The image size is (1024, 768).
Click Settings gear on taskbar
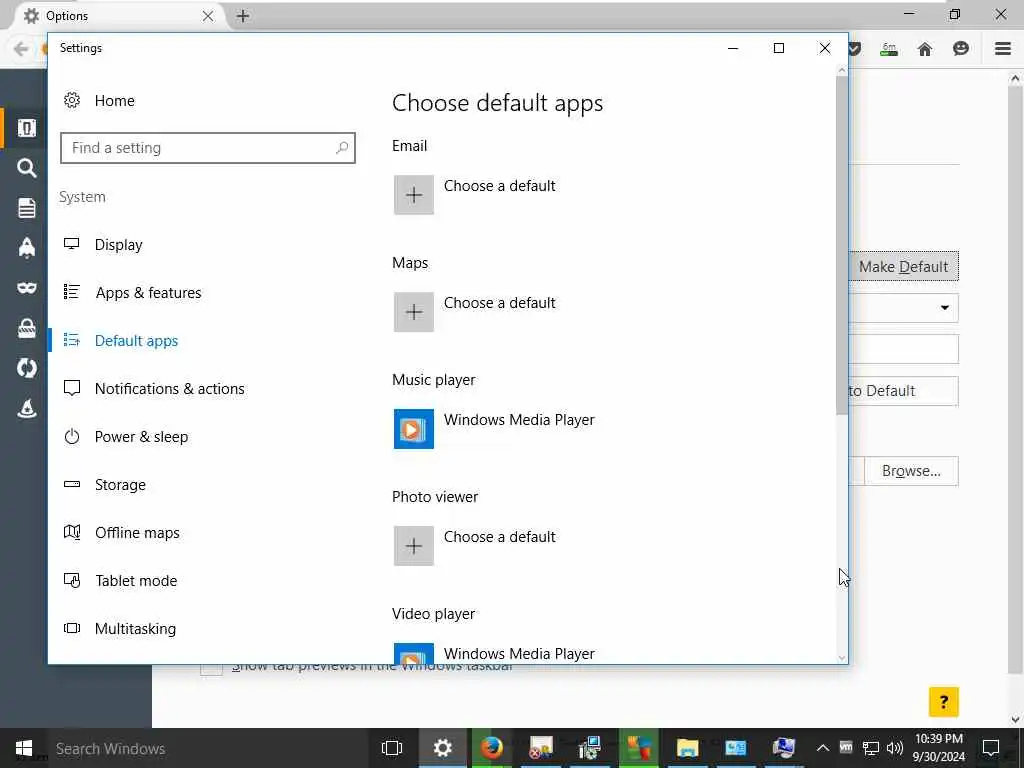pos(443,748)
